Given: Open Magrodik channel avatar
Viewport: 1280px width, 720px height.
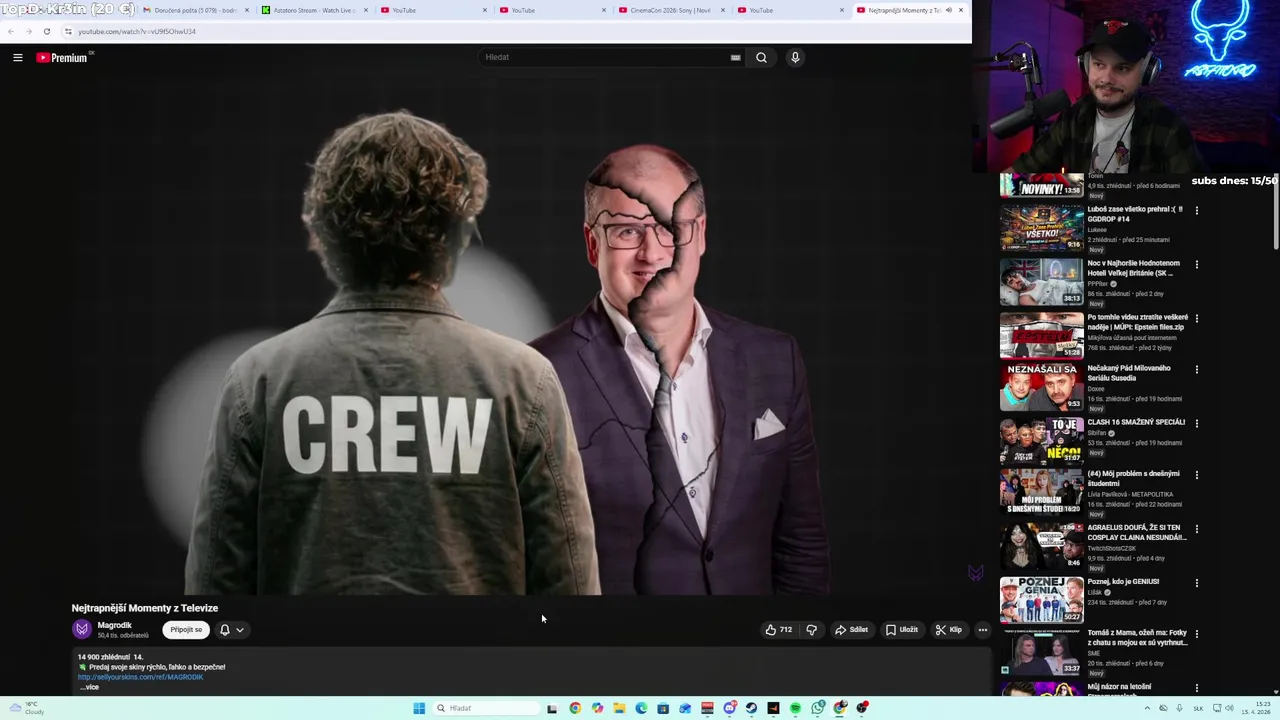Looking at the screenshot, I should 82,629.
